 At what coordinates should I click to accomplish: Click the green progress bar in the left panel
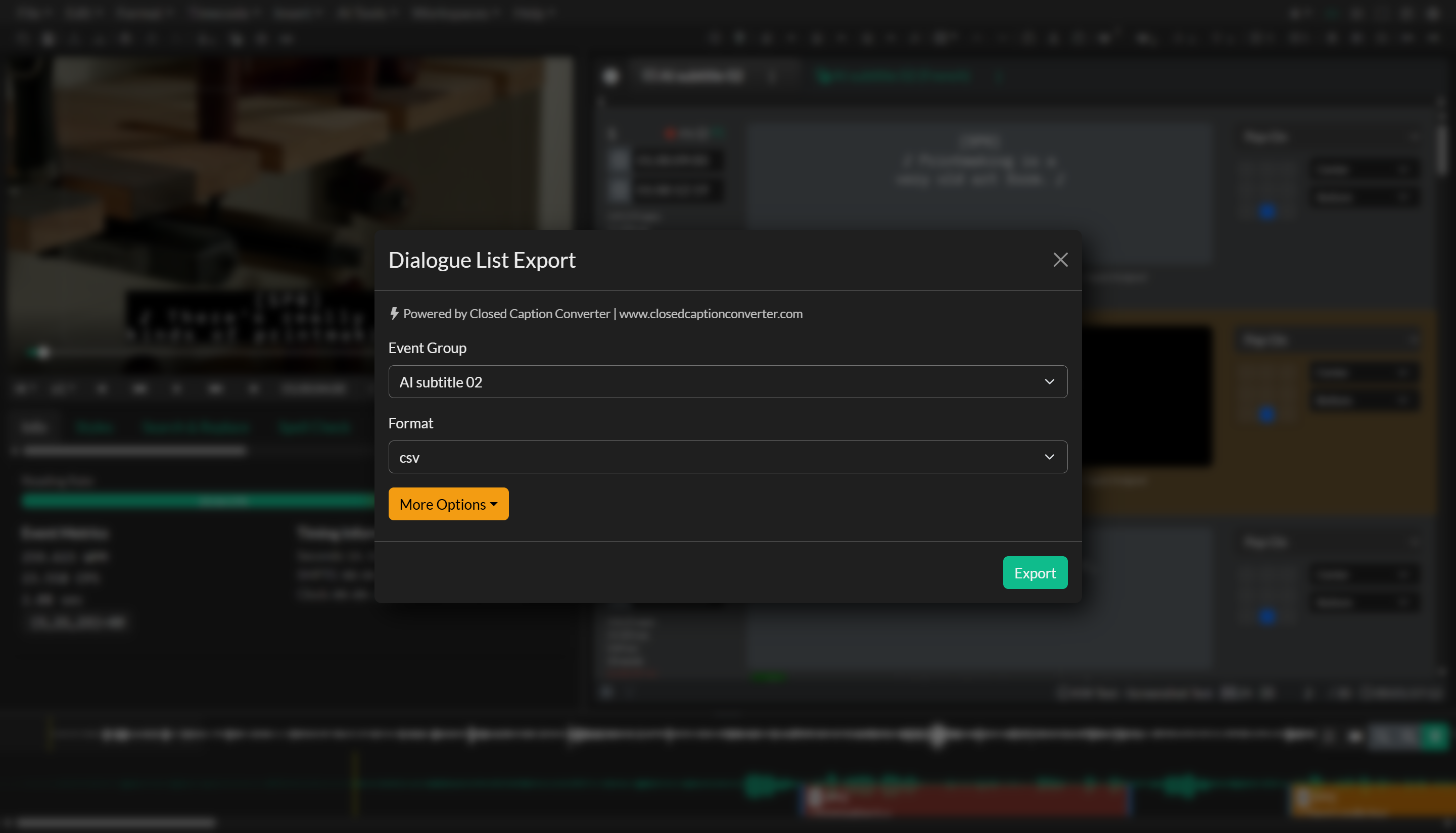[x=198, y=501]
